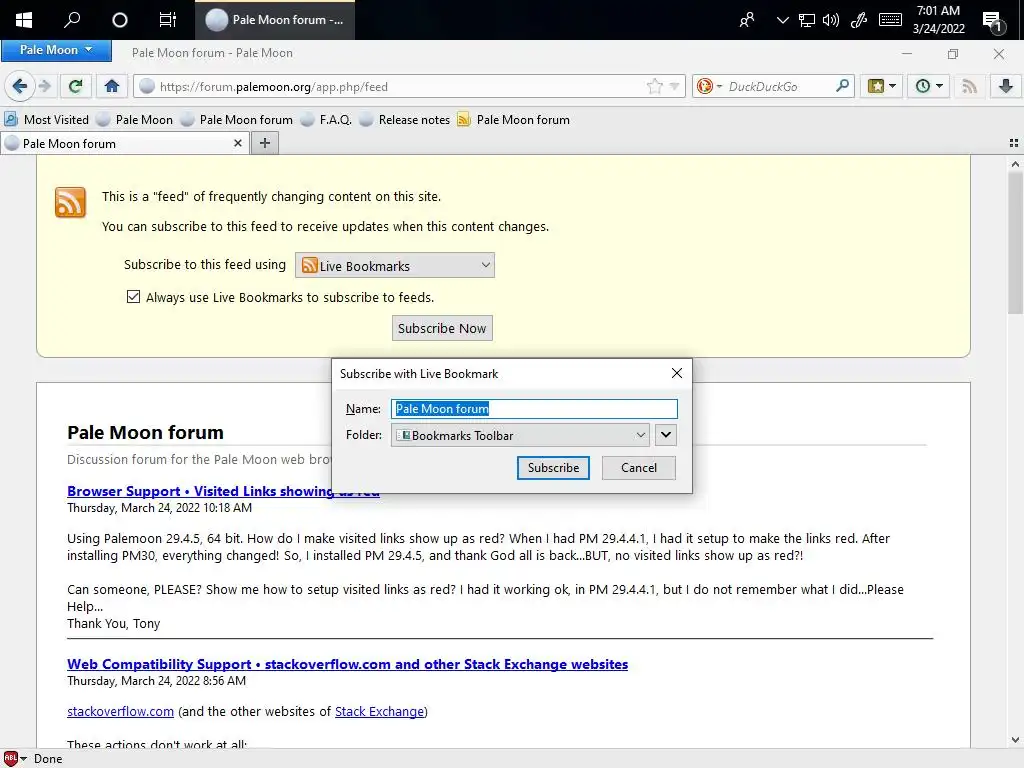Viewport: 1024px width, 768px height.
Task: Open the list all tabs button
Action: point(1014,143)
